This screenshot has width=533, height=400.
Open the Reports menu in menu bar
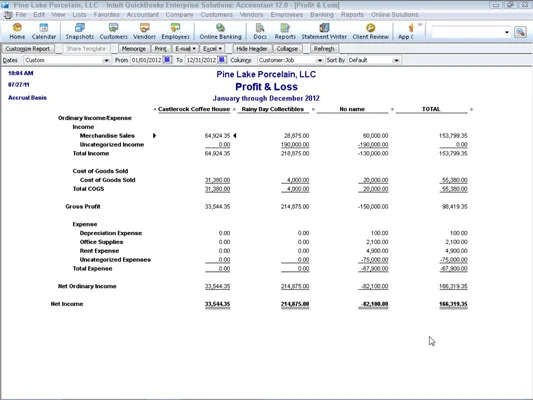point(352,15)
